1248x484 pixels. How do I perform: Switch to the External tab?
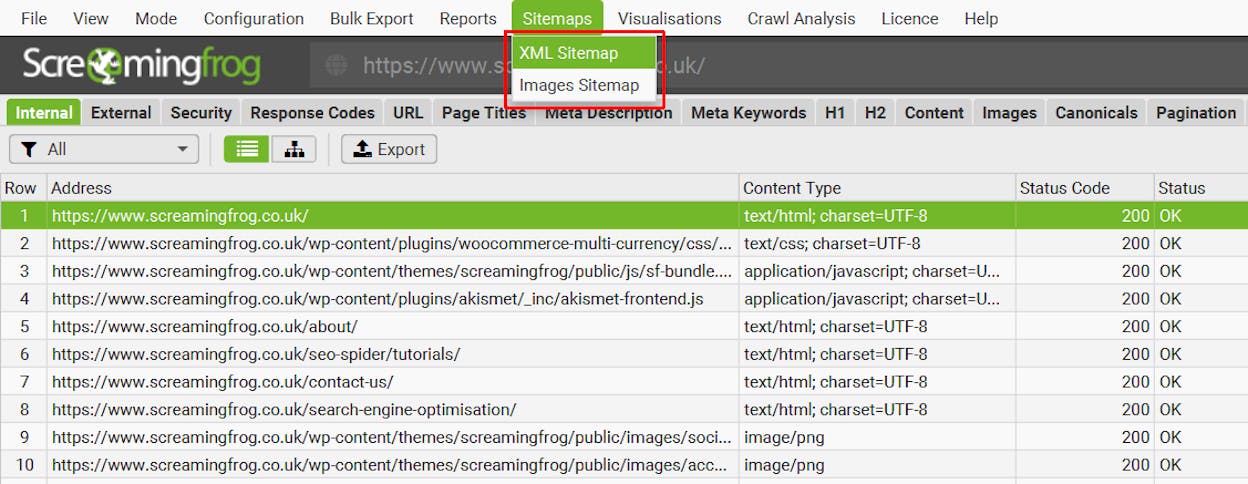pyautogui.click(x=121, y=113)
